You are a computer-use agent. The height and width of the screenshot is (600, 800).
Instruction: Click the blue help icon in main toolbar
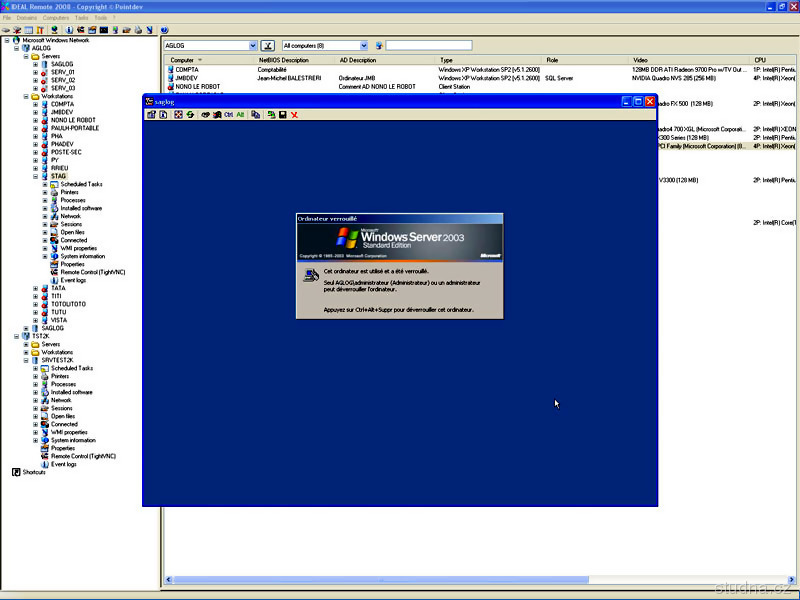[x=164, y=30]
